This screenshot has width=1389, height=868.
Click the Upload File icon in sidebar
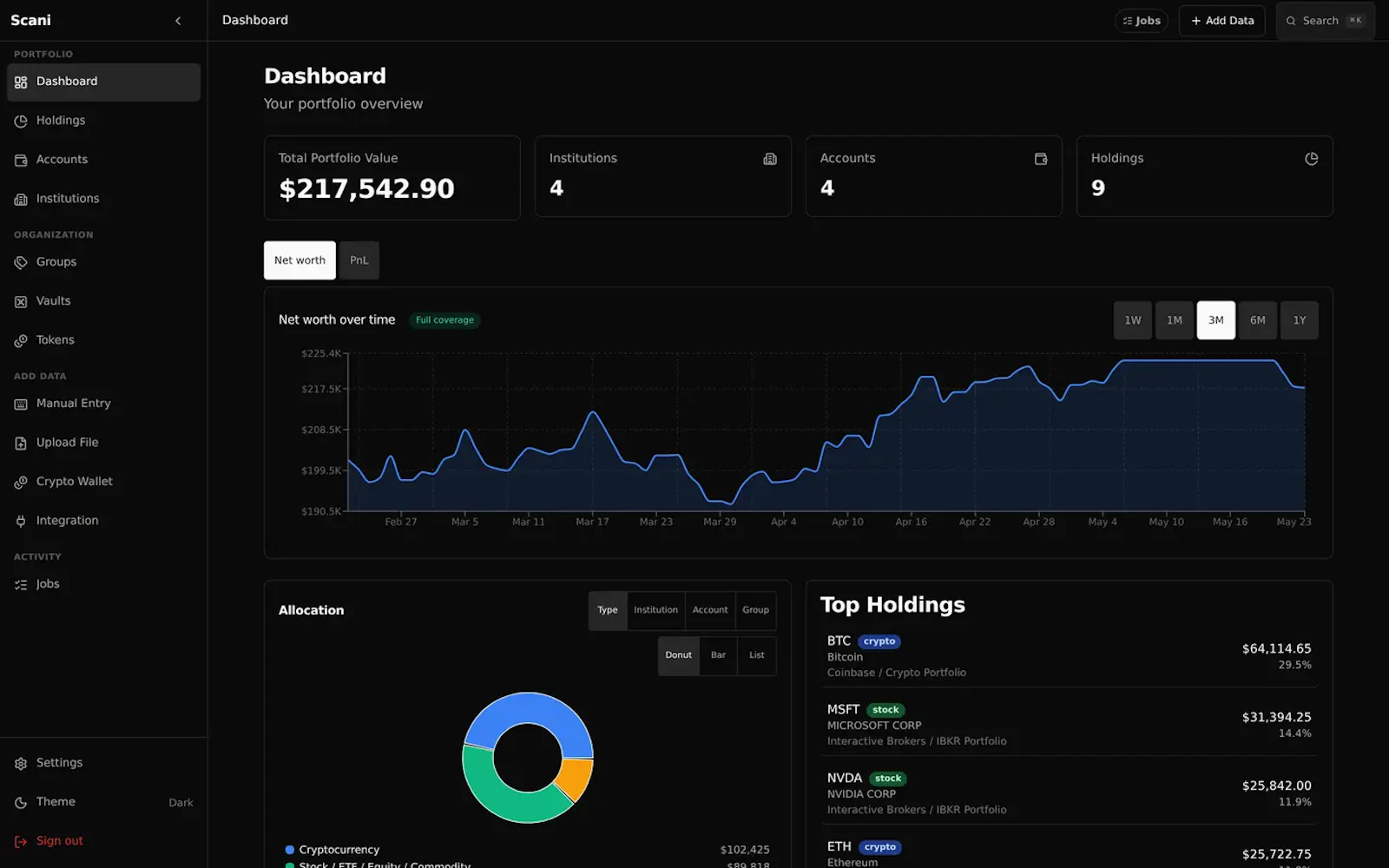21,443
